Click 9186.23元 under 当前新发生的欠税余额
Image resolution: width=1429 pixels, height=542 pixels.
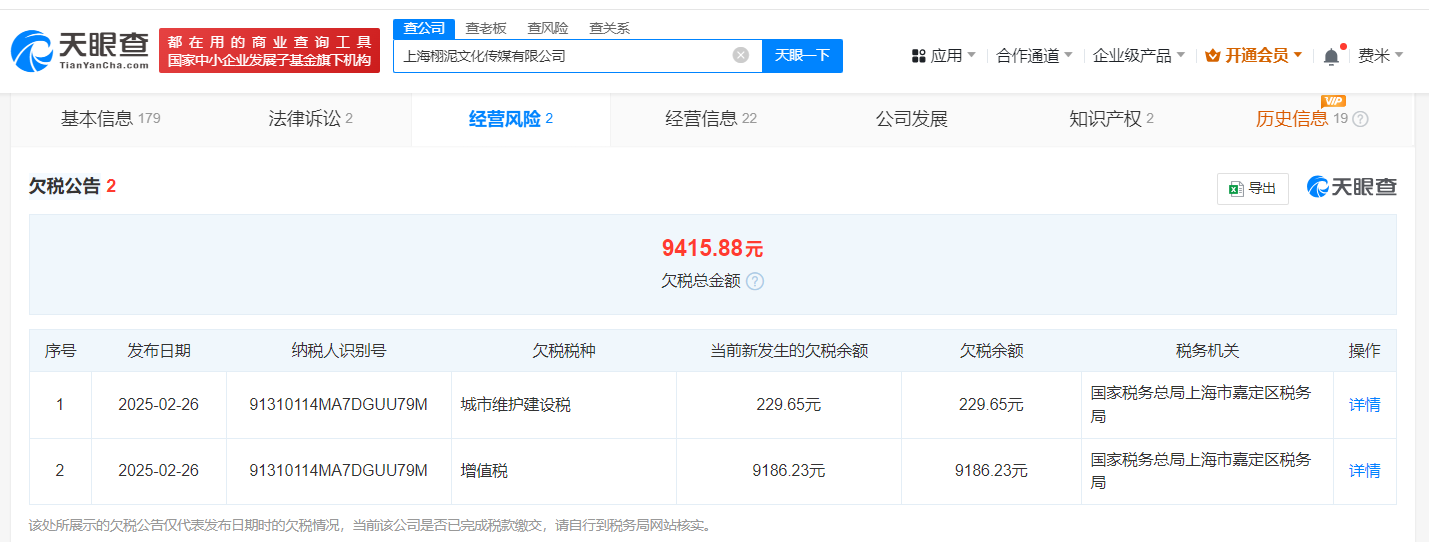(788, 470)
